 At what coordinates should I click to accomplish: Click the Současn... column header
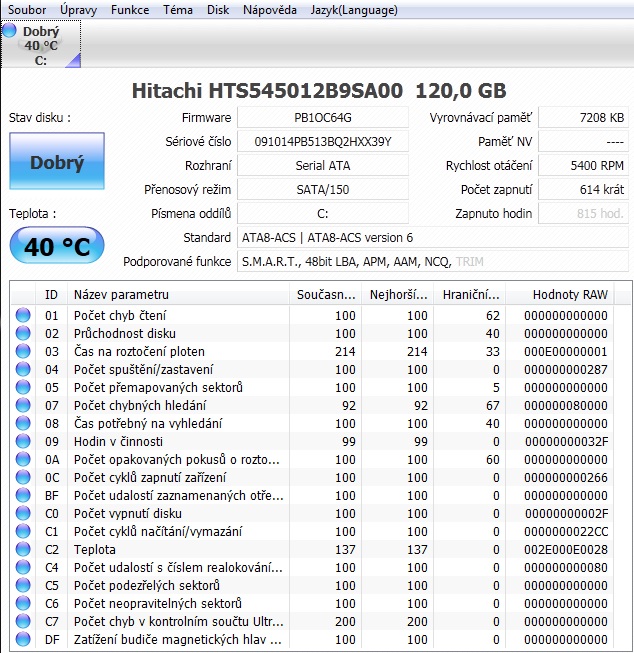tap(325, 294)
